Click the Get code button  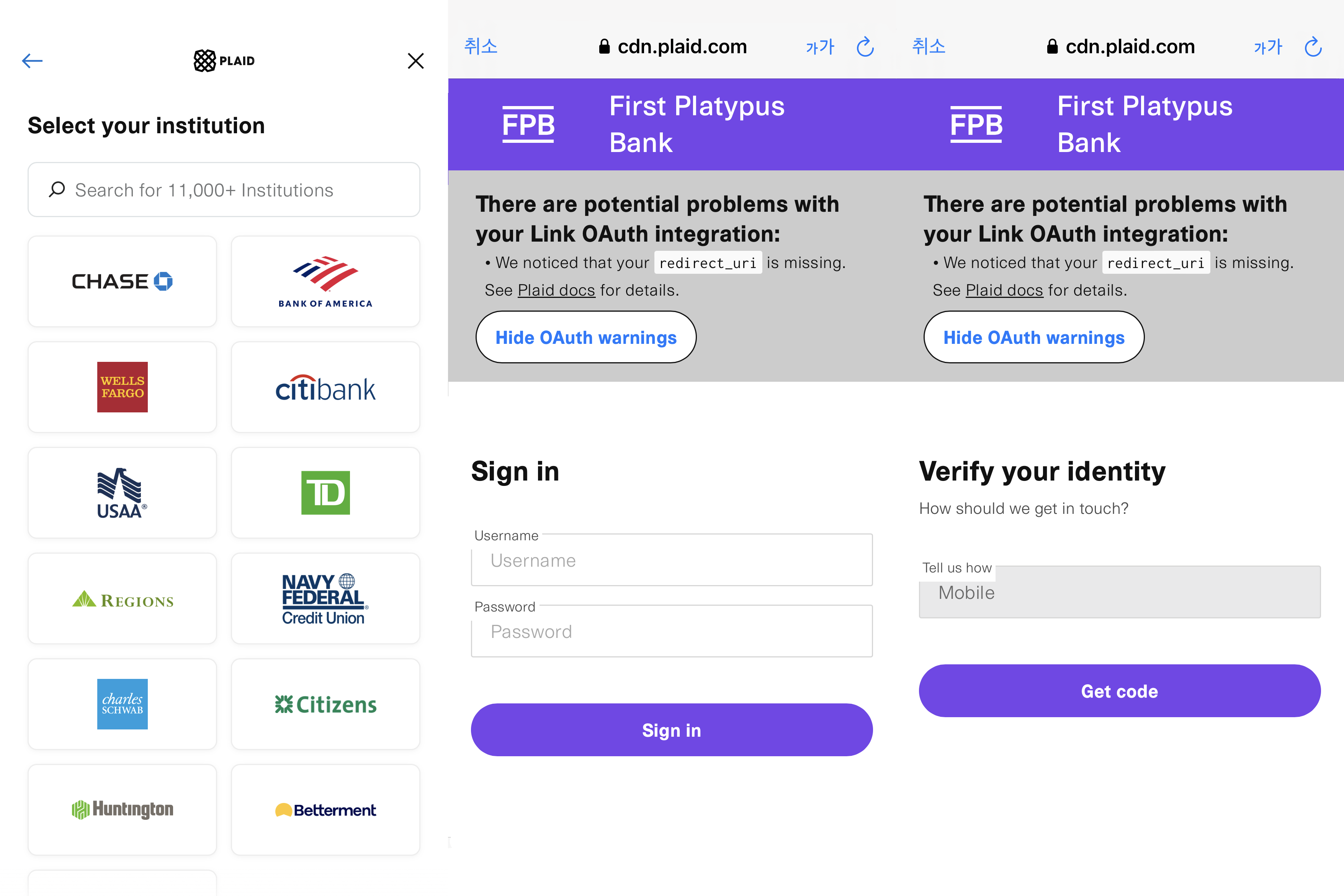(1120, 691)
